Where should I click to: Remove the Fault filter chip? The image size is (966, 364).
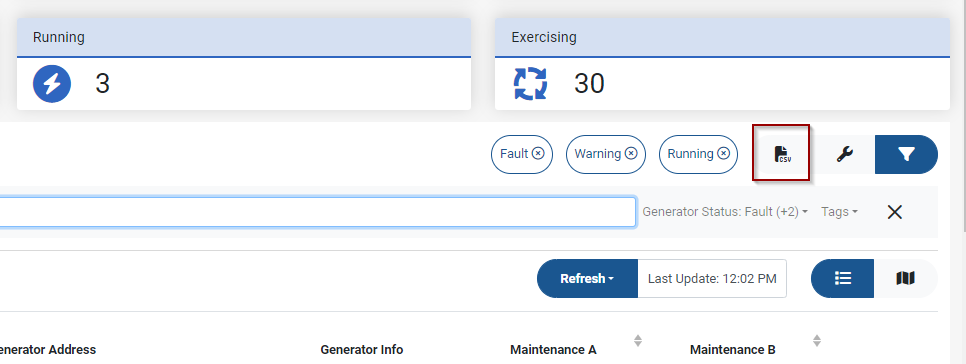tap(538, 153)
